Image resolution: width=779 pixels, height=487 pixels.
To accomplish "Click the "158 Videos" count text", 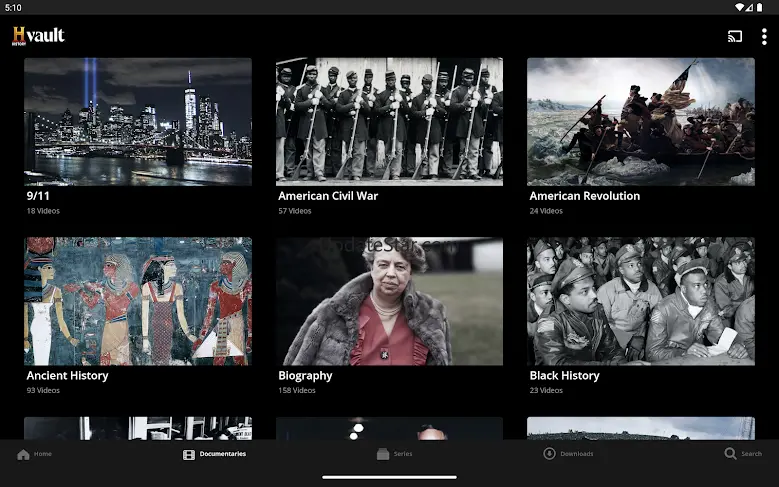I will (297, 390).
